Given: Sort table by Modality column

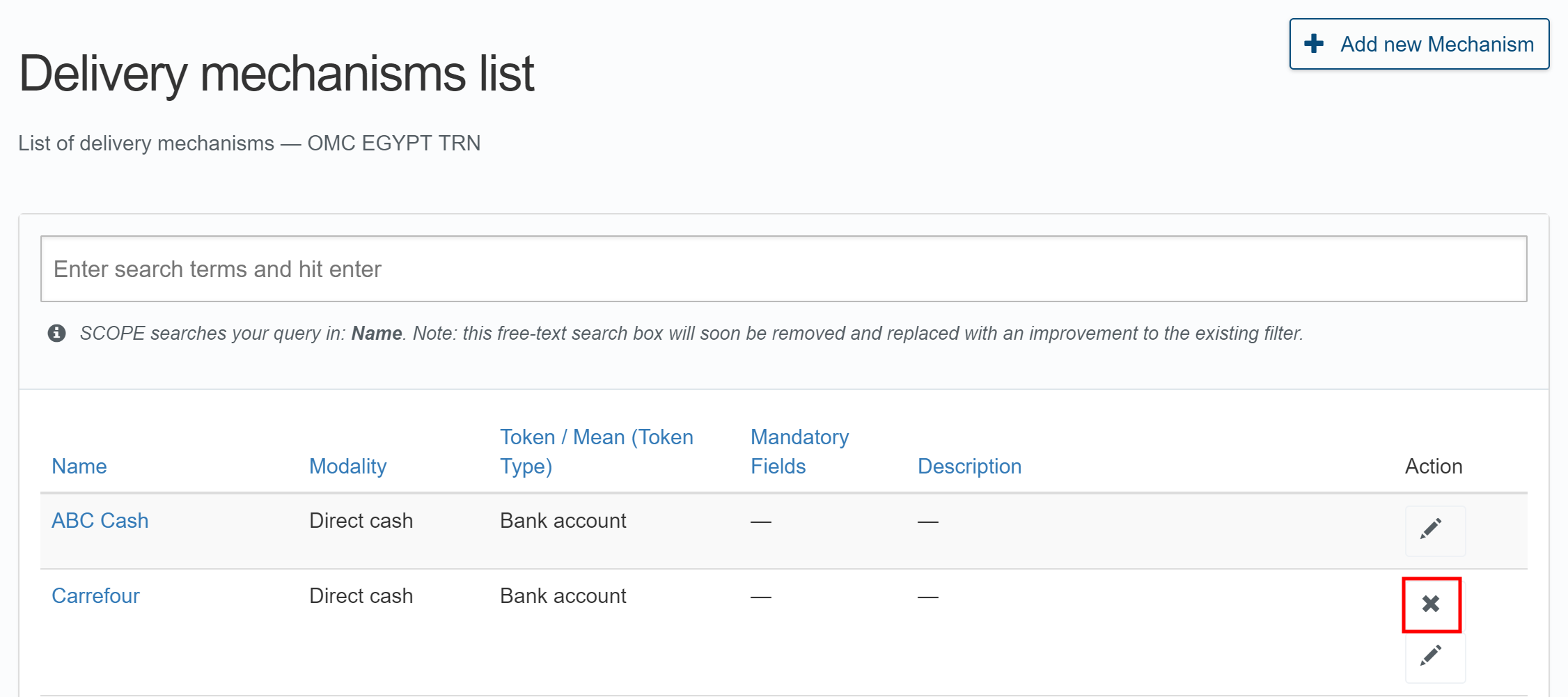Looking at the screenshot, I should 347,467.
